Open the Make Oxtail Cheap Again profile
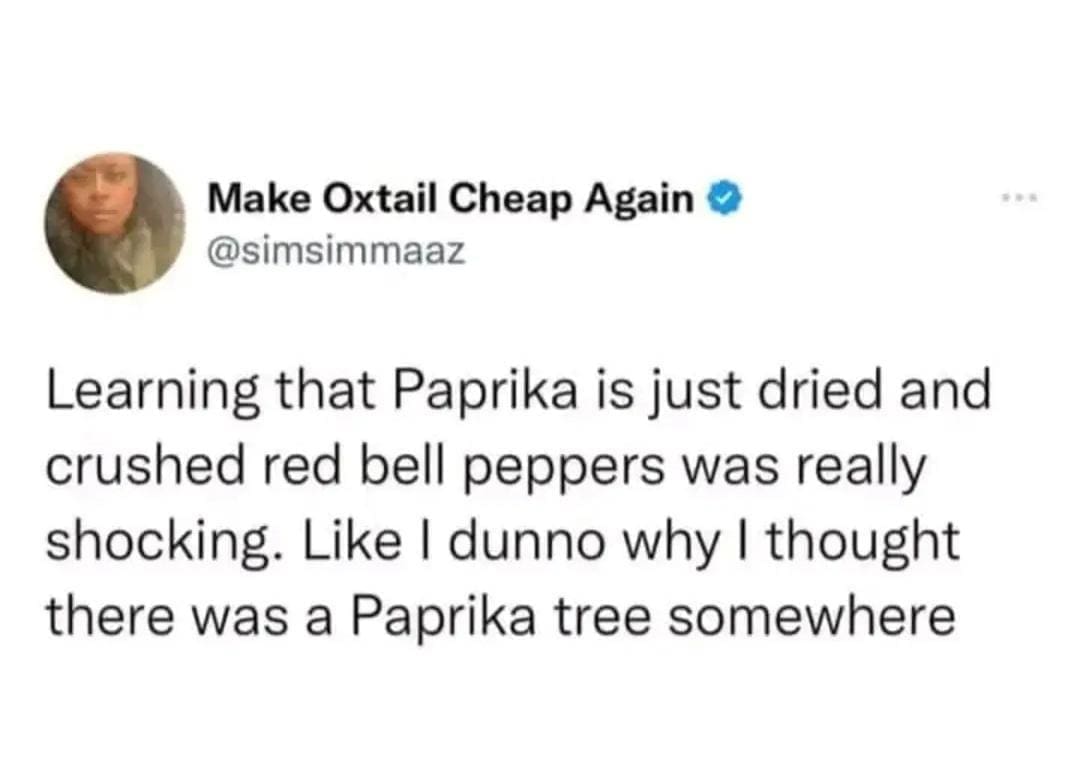Screen dimensions: 1080x782 coord(450,201)
